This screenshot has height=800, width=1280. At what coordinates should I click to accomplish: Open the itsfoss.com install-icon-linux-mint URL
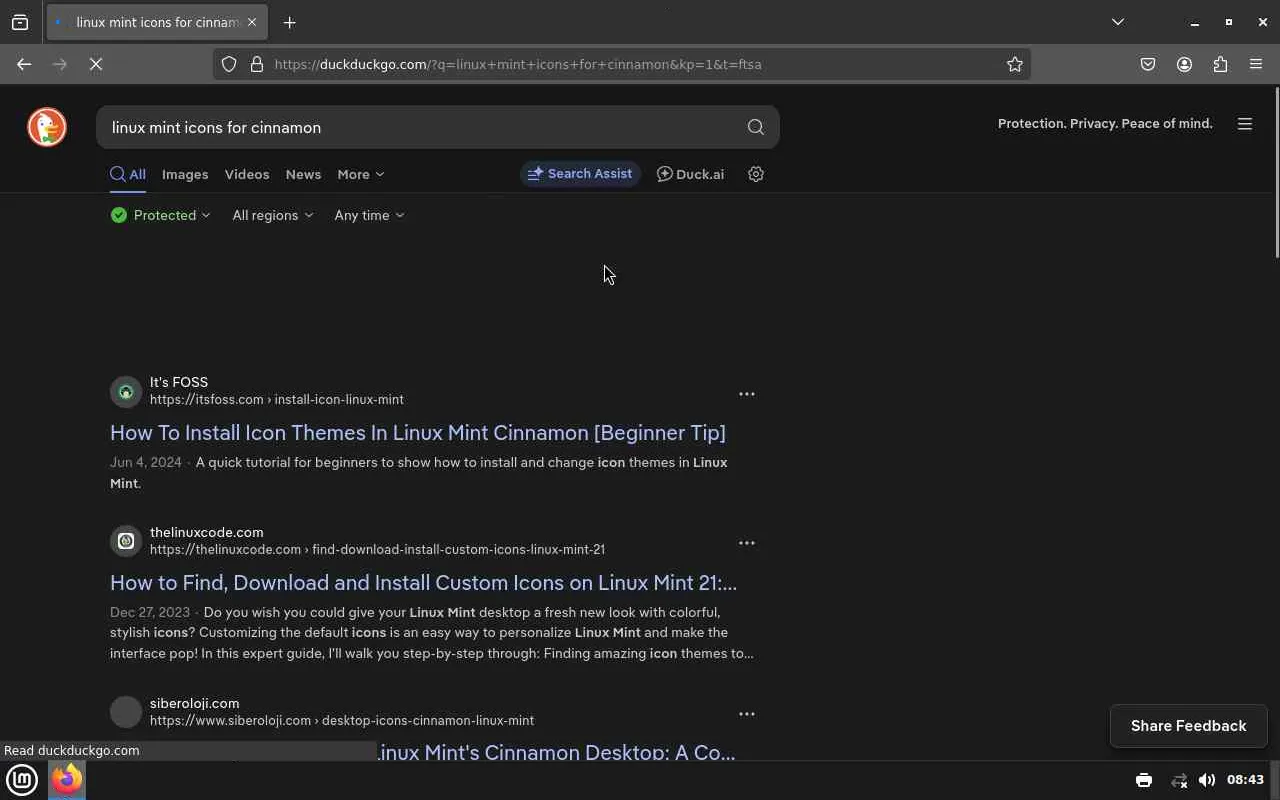[277, 399]
